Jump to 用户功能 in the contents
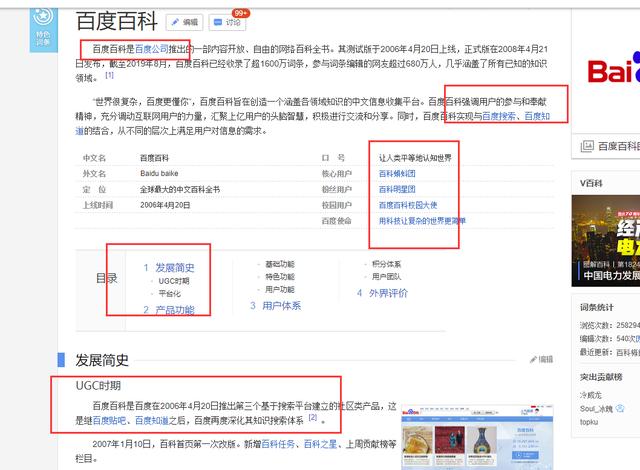This screenshot has height=470, width=640. [280, 290]
